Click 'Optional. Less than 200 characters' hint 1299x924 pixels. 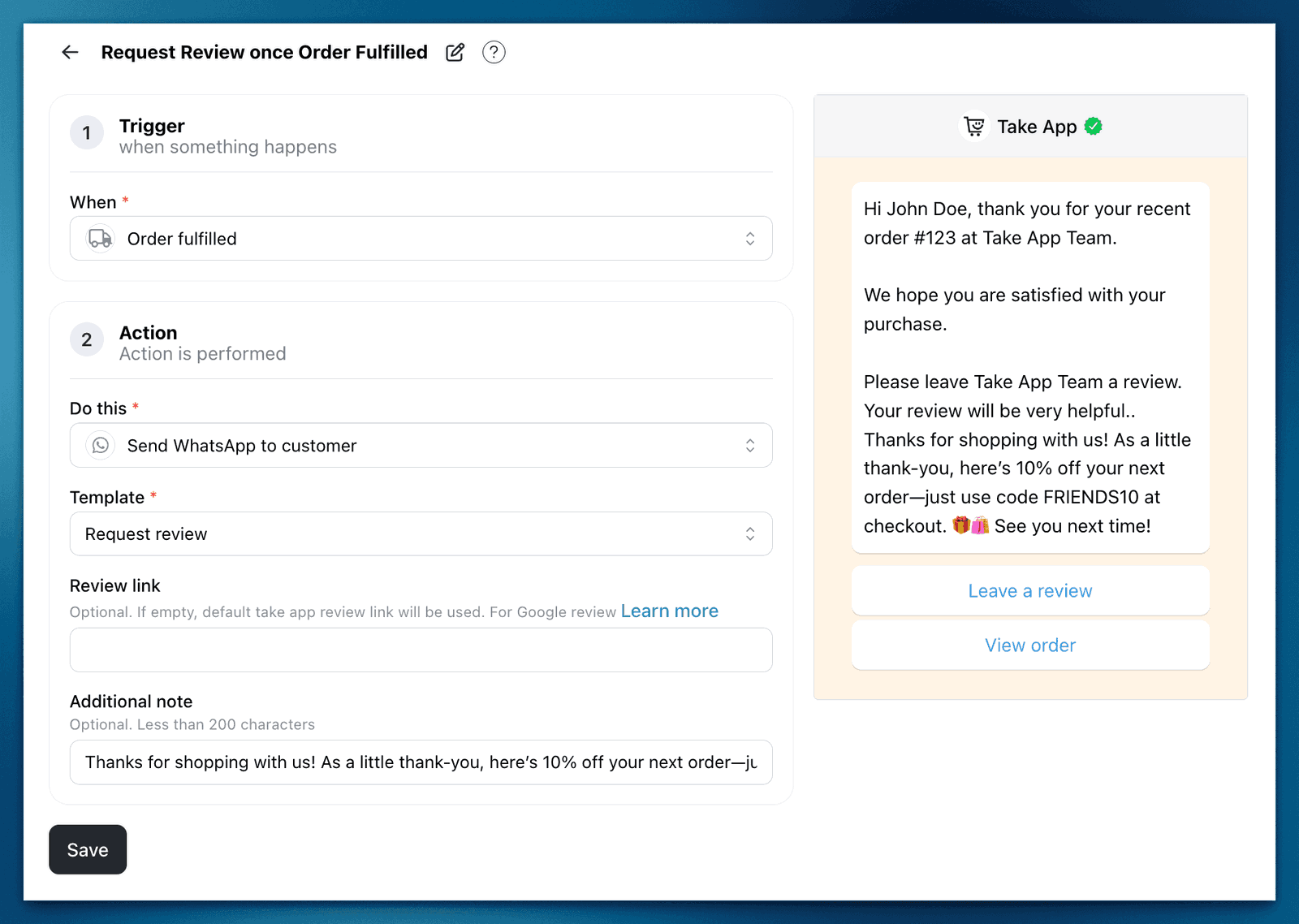(x=192, y=724)
